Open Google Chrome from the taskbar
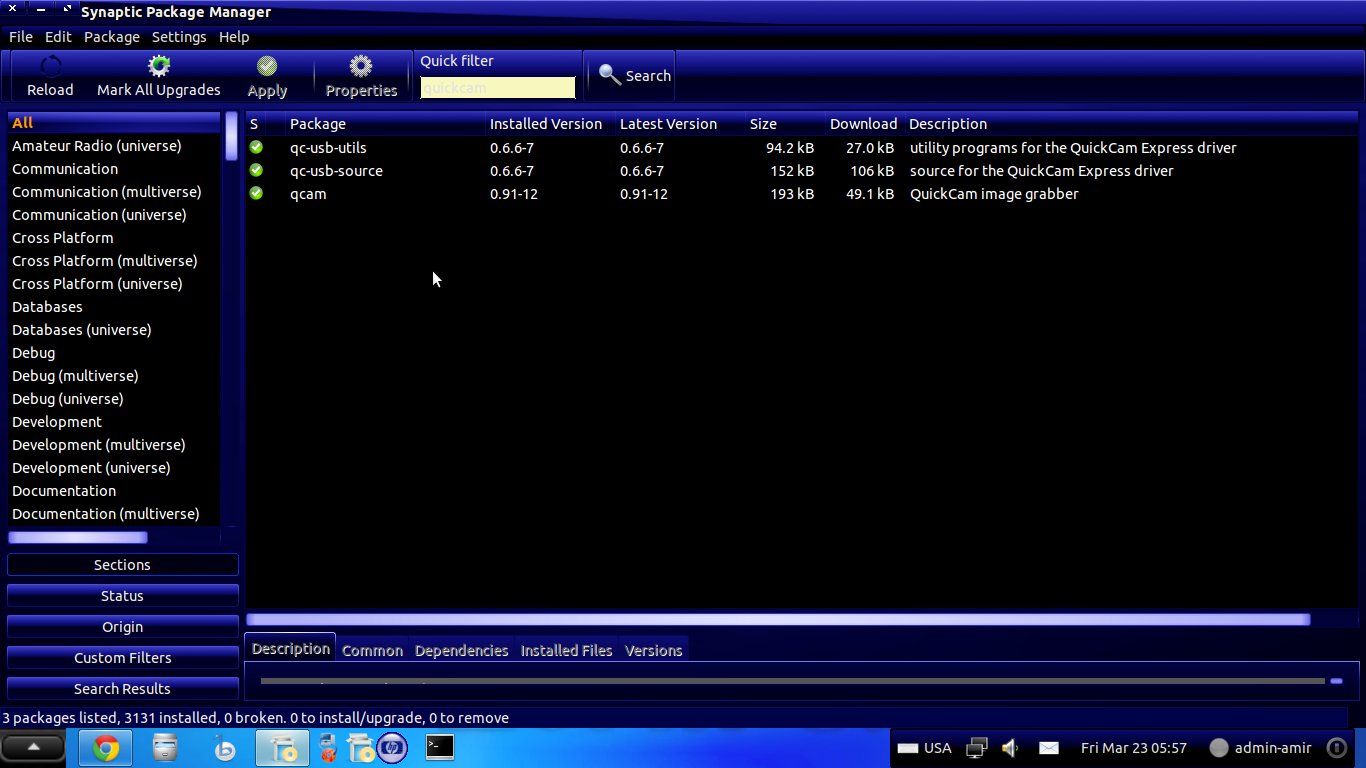Screen dimensions: 1366x768 pyautogui.click(x=106, y=748)
